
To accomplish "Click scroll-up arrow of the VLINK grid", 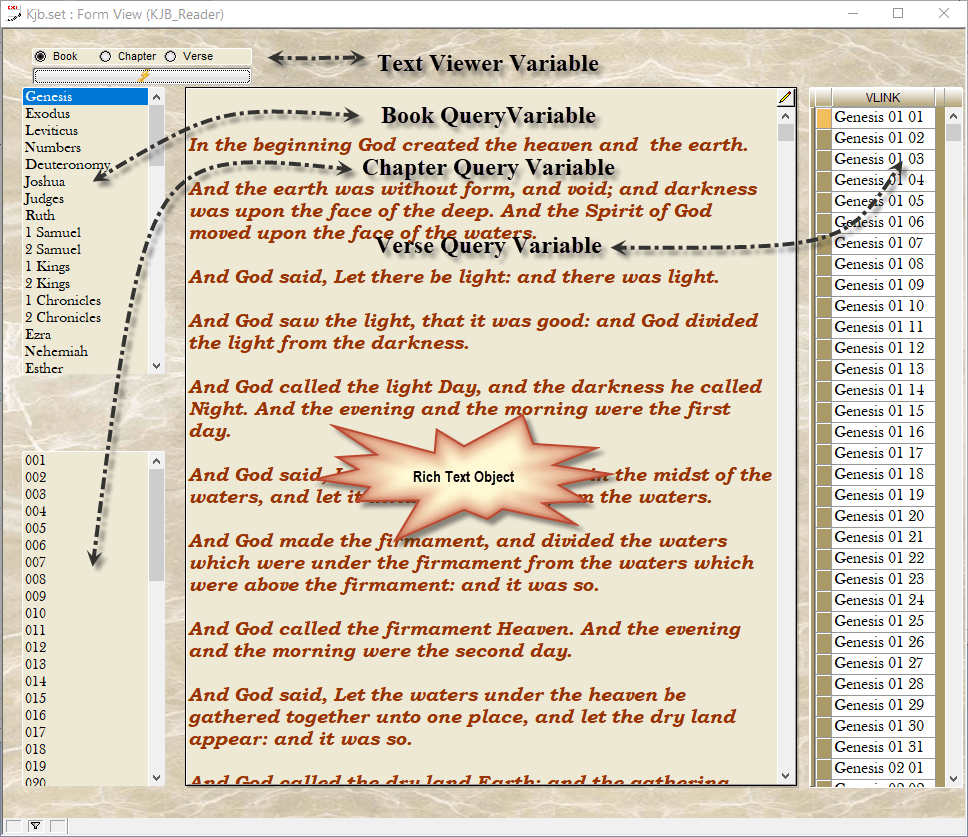I will pyautogui.click(x=953, y=117).
